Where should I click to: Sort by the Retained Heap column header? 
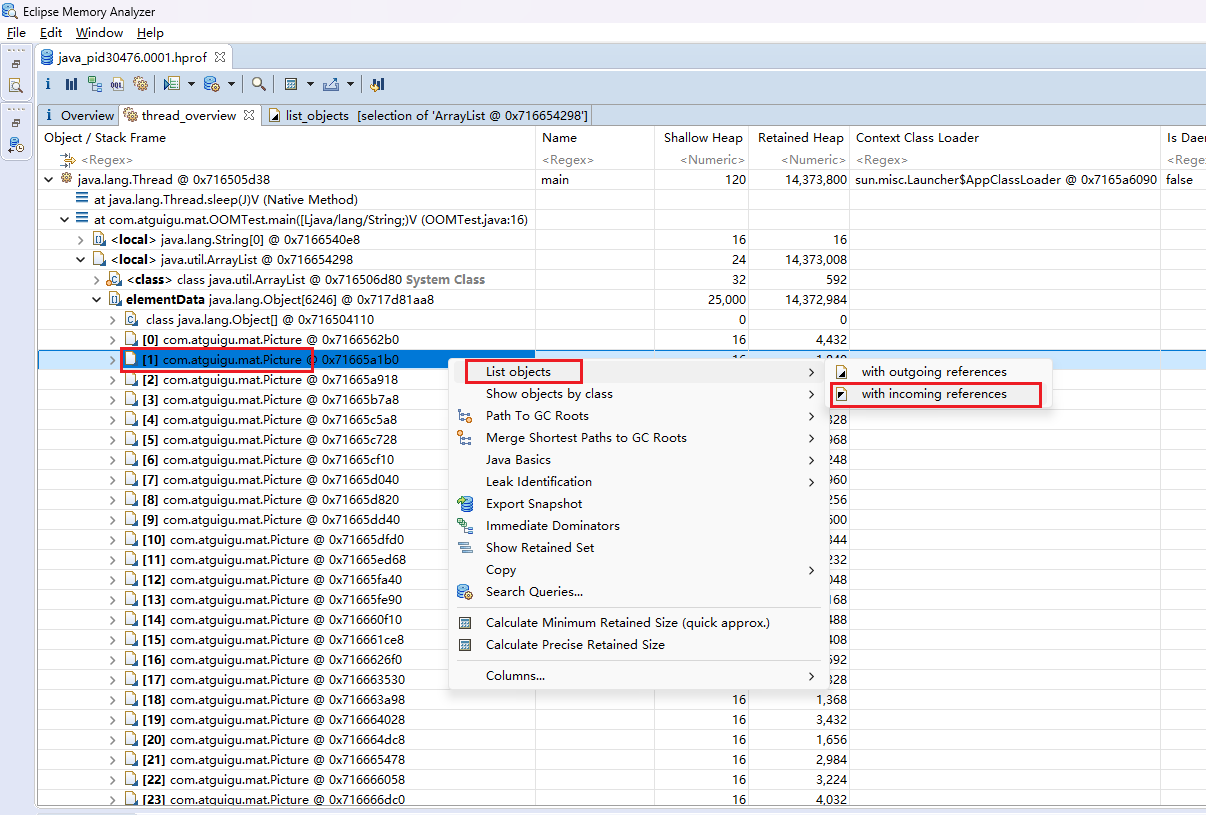pyautogui.click(x=800, y=138)
